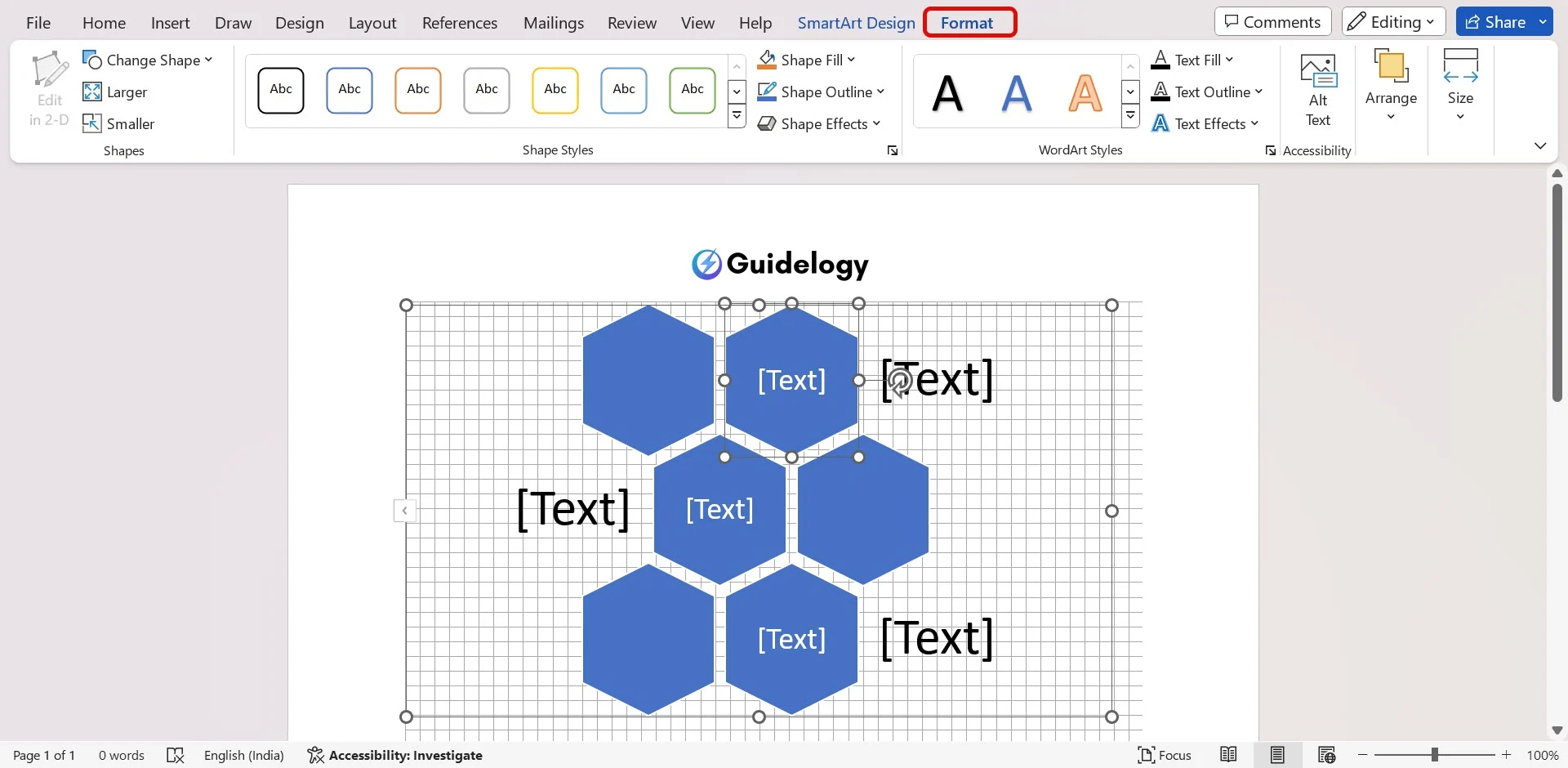The height and width of the screenshot is (768, 1568).
Task: Click Page 1 of 1 indicator
Action: click(44, 755)
